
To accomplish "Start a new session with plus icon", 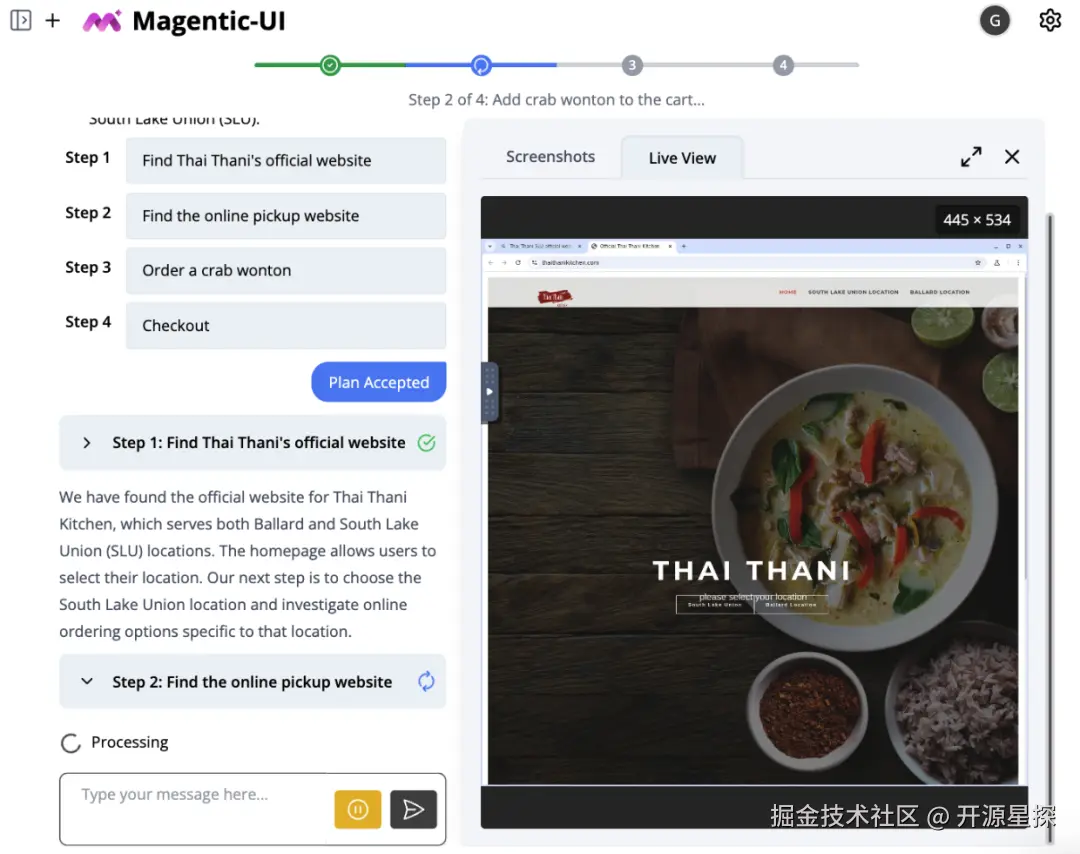I will coord(52,21).
